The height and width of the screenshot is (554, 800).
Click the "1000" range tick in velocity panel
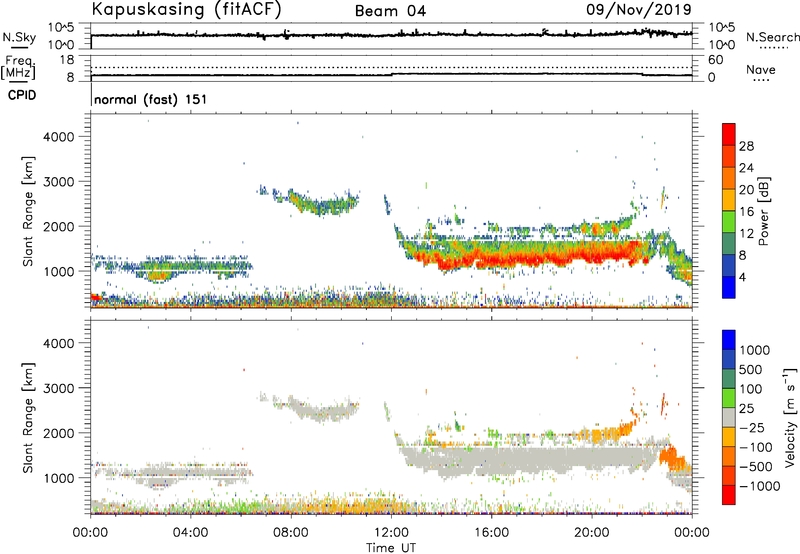coord(58,478)
